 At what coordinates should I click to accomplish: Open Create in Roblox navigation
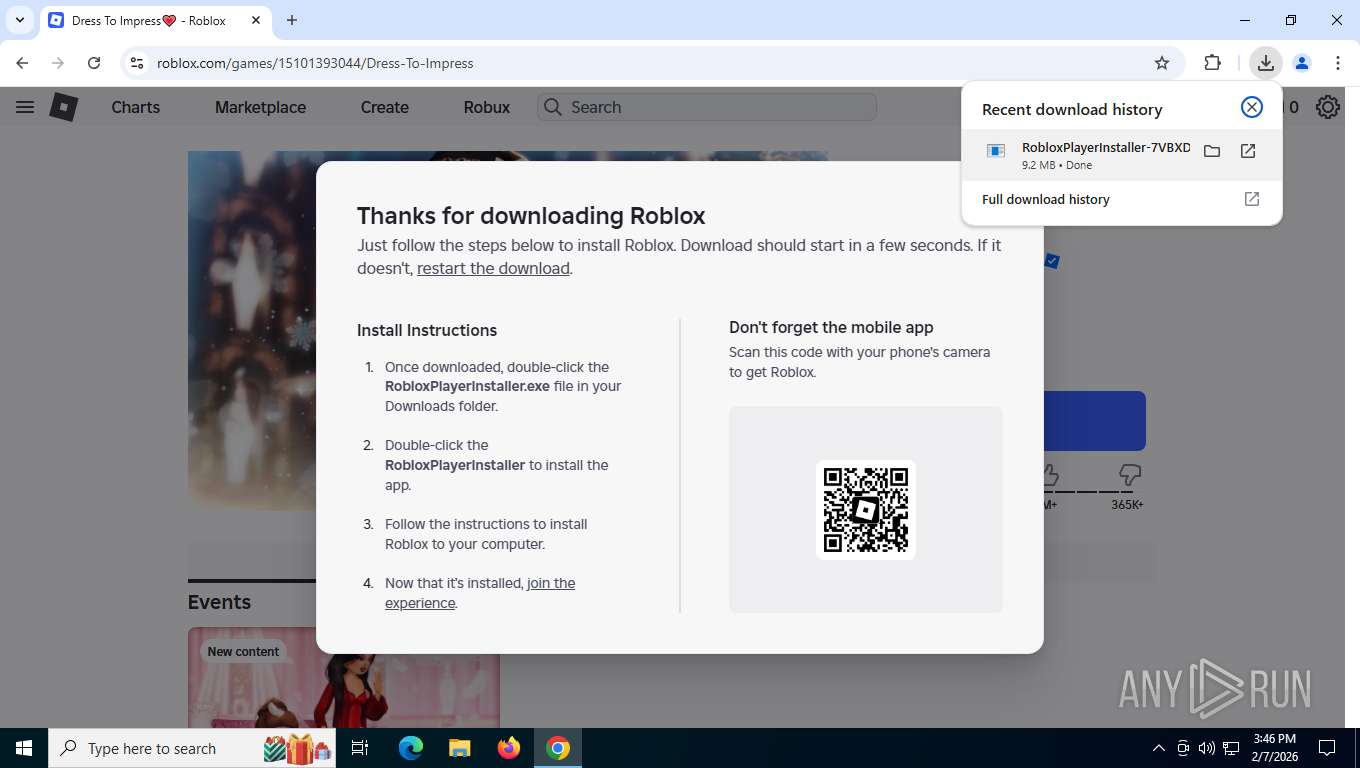coord(385,107)
